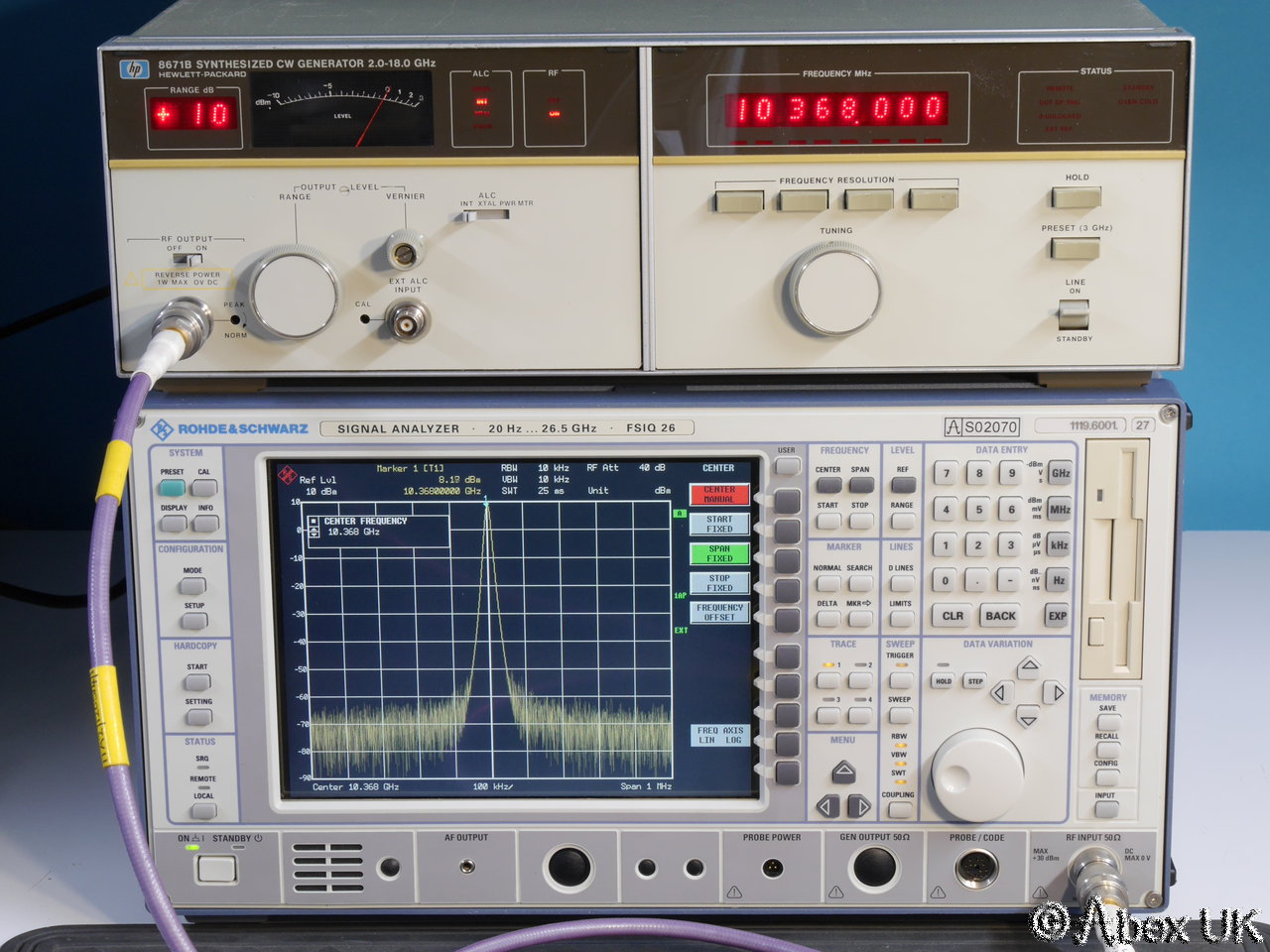Flip the Line On/Standby switch

coord(1074,314)
